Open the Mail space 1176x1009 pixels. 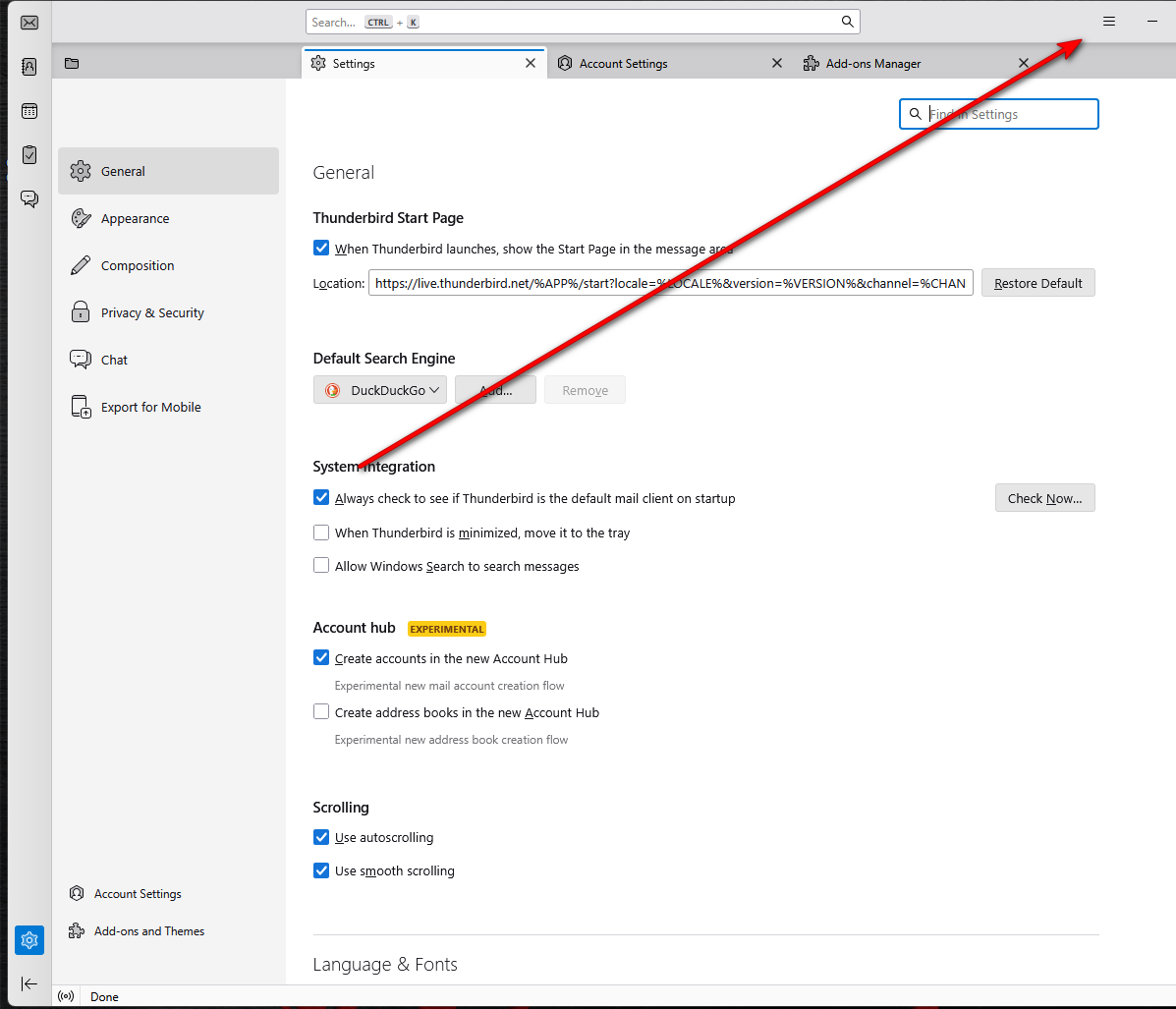coord(29,23)
